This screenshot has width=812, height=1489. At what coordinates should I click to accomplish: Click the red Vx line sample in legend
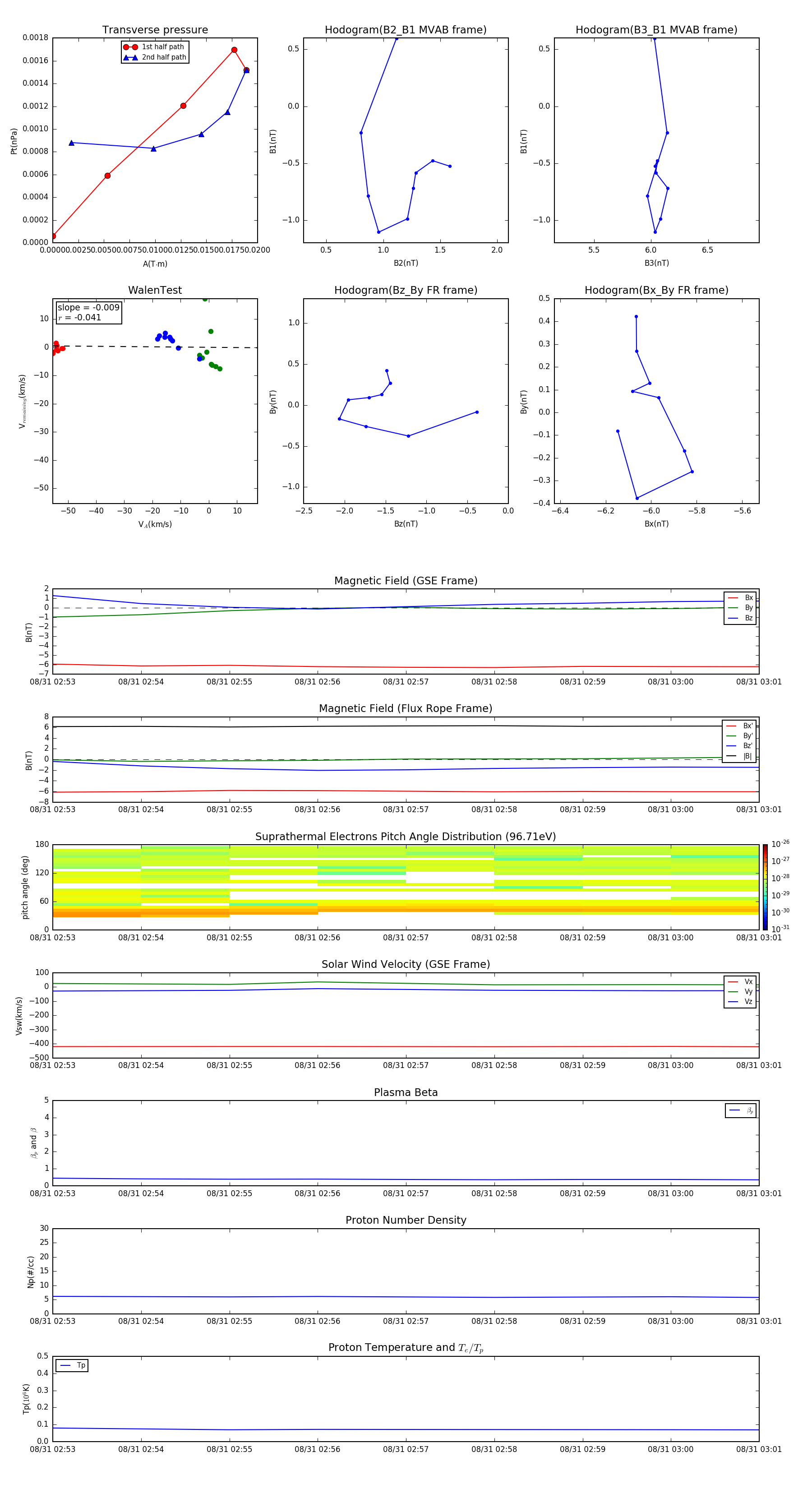click(x=733, y=982)
